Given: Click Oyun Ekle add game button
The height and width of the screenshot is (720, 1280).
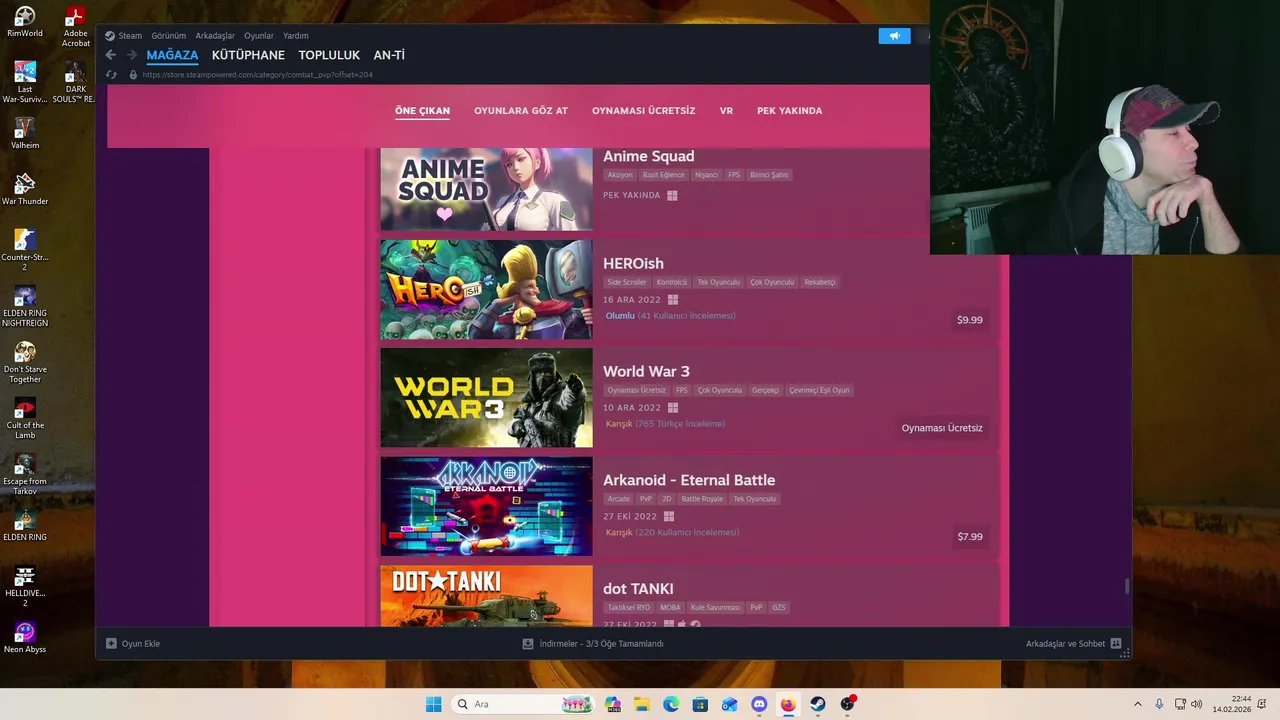Looking at the screenshot, I should 133,644.
